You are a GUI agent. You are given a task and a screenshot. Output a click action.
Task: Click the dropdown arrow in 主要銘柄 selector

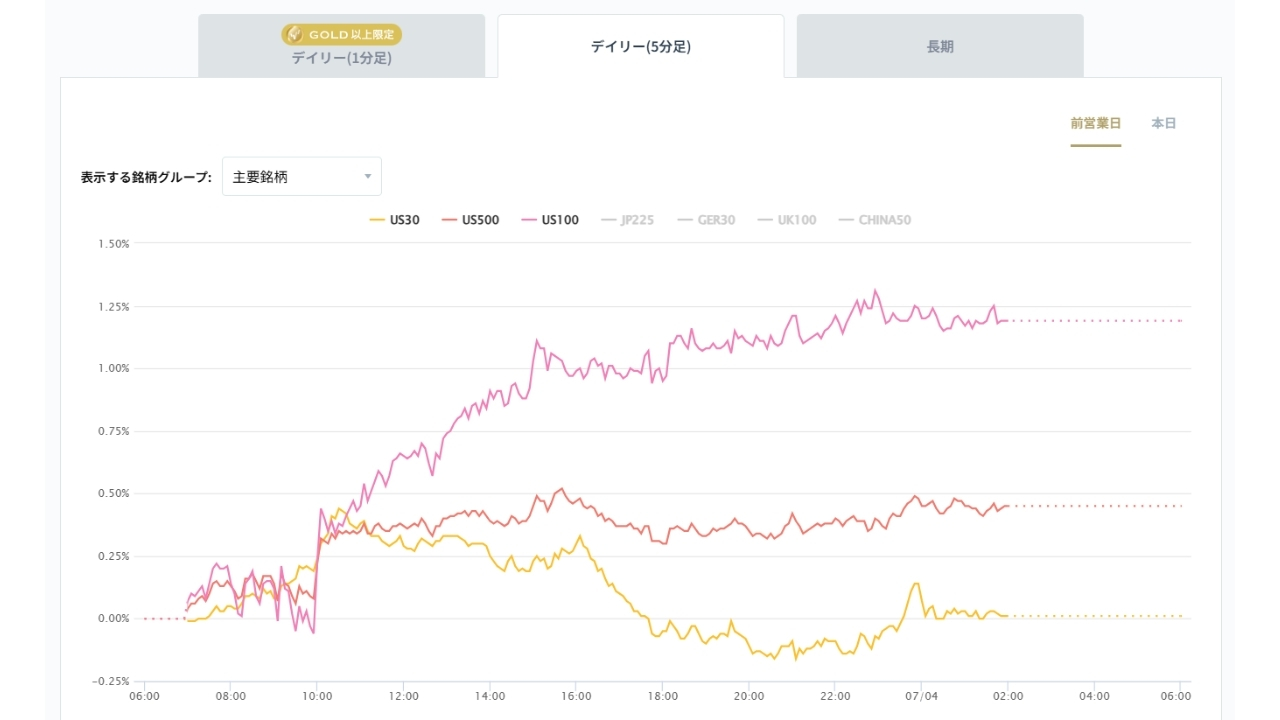[x=367, y=177]
